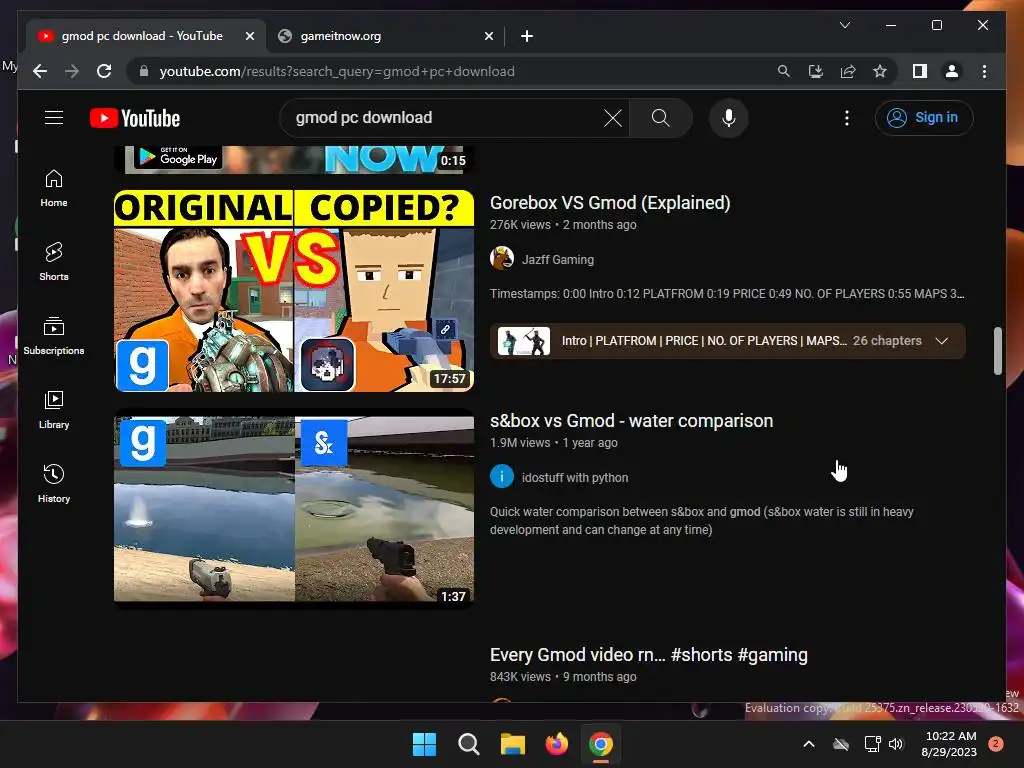Select the gmod pc download YouTube tab
1024x768 pixels.
(146, 36)
